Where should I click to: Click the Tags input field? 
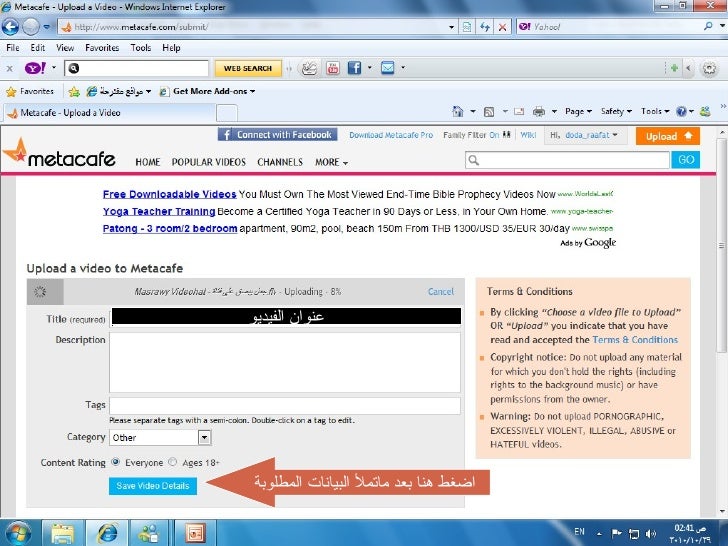[x=285, y=405]
